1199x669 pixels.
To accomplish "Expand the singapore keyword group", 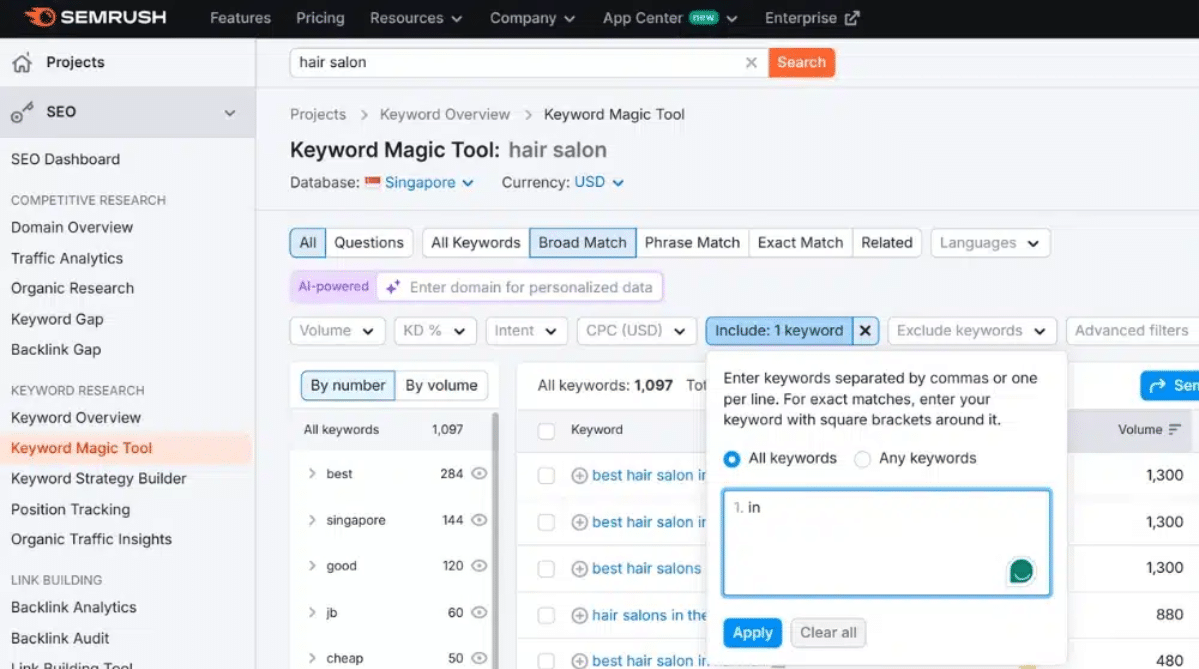I will point(312,520).
